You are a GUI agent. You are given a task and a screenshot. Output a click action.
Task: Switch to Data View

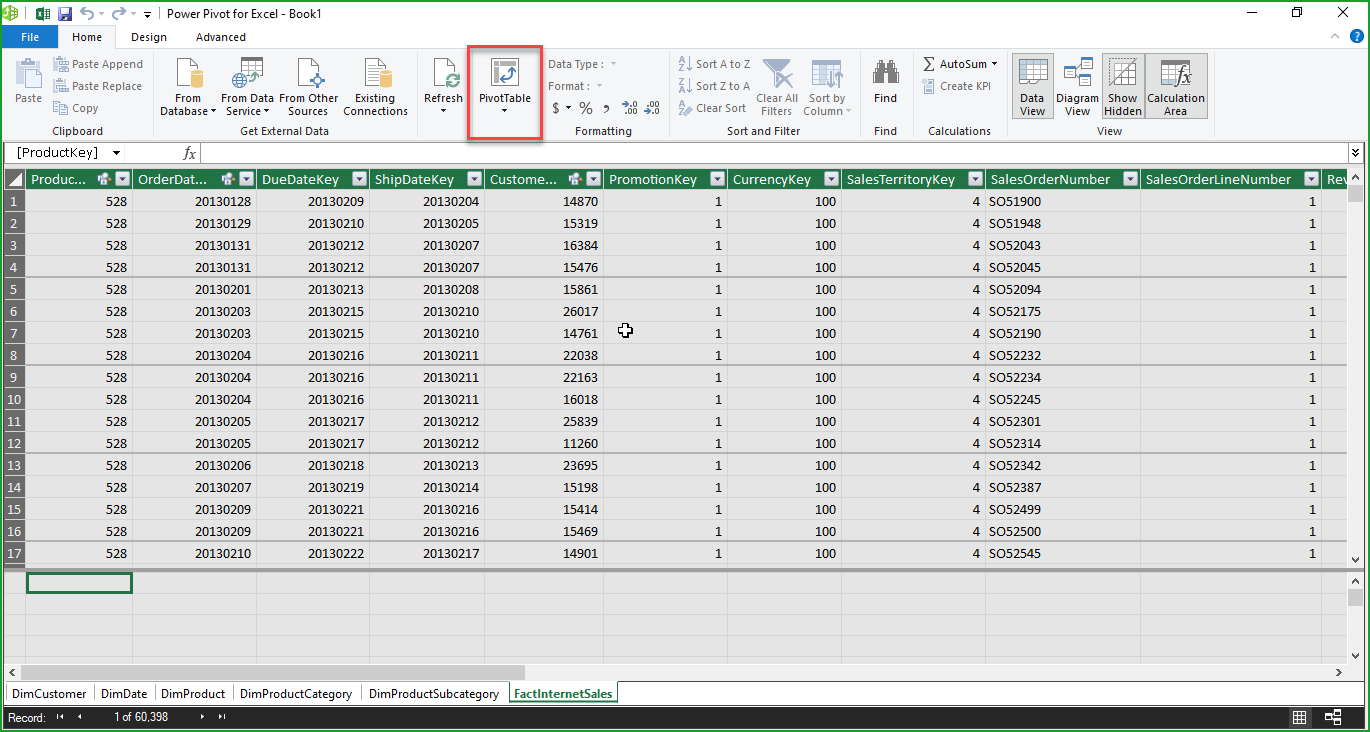(1032, 87)
